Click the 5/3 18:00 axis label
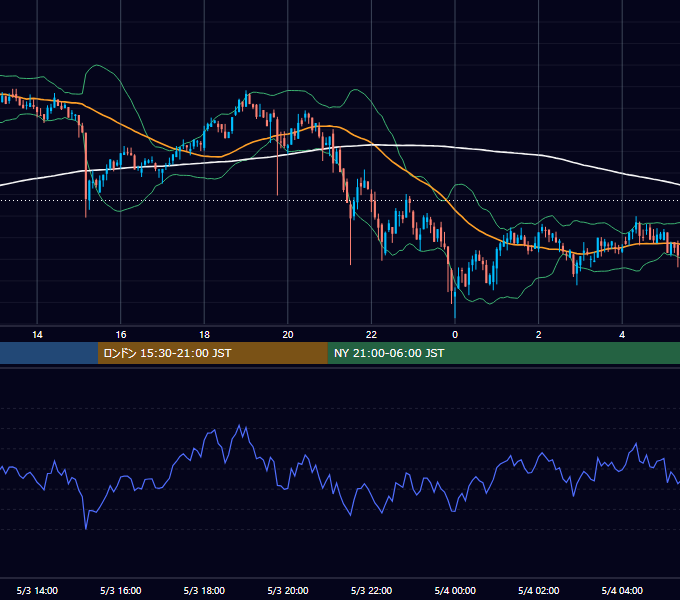Screen dimensions: 680x600 [204, 590]
